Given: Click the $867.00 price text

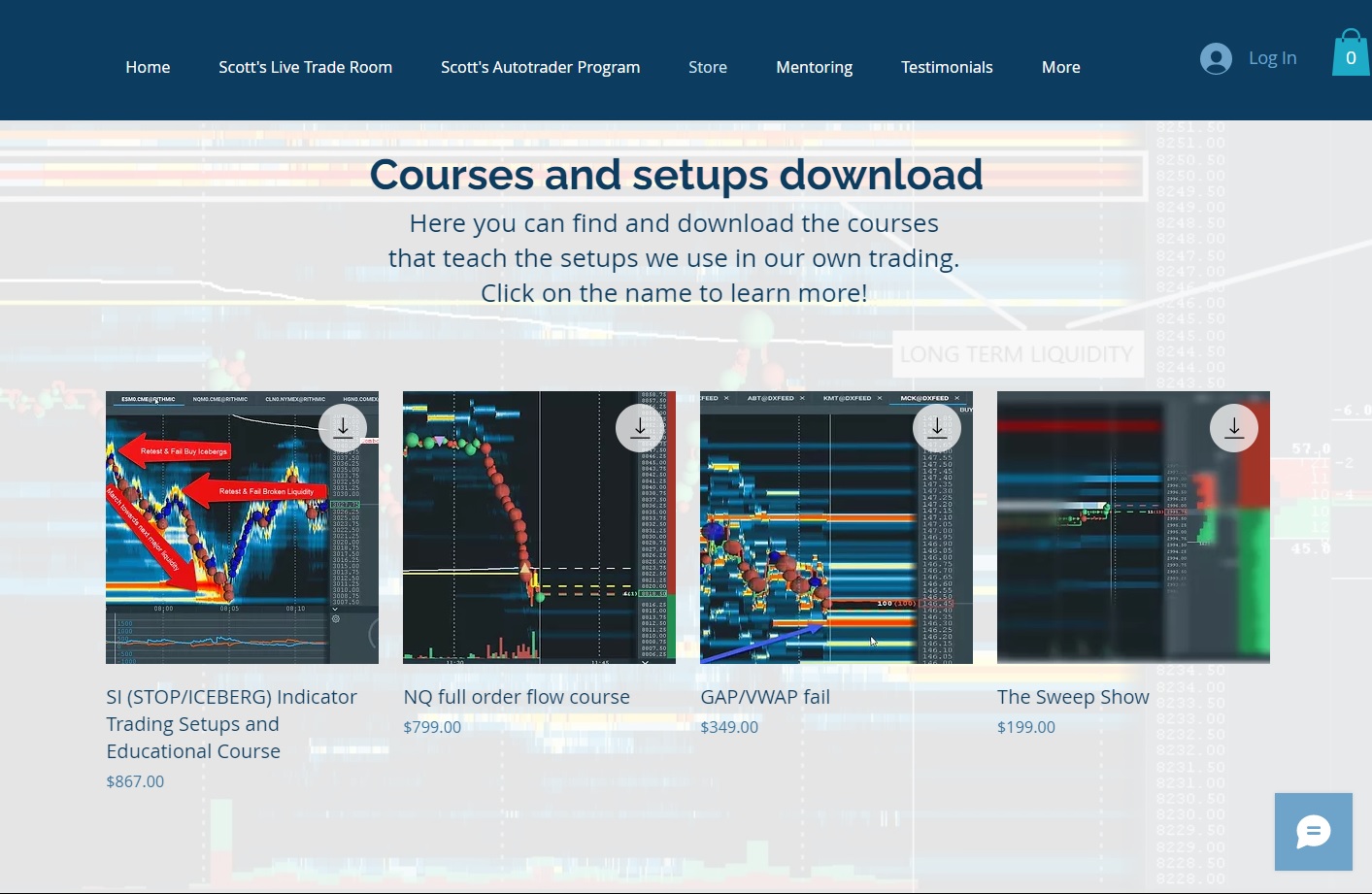Looking at the screenshot, I should point(135,781).
